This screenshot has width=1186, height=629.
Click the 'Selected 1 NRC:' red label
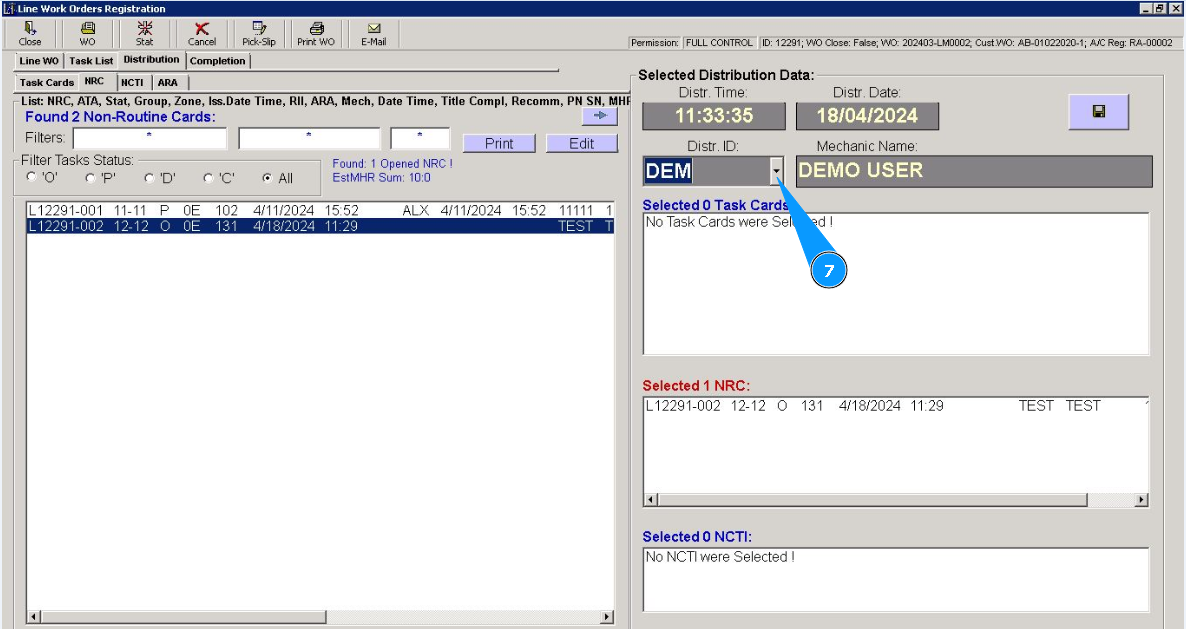[x=697, y=386]
